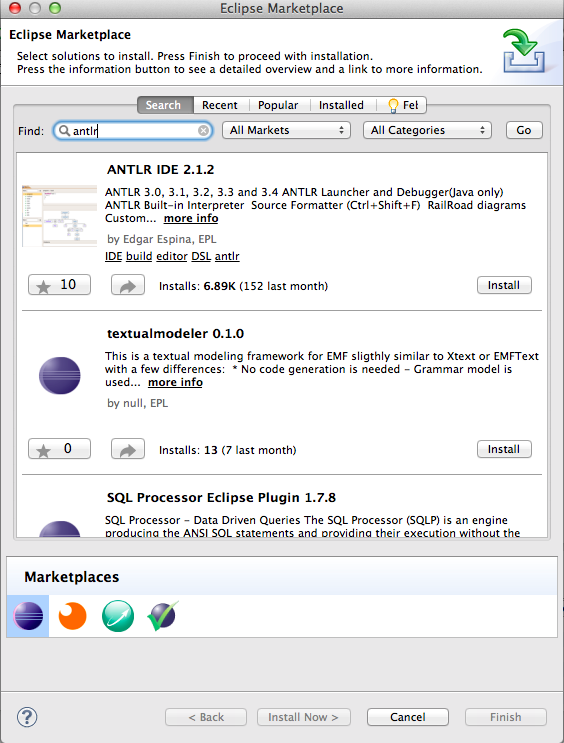
Task: Click the 'by null, EPL' text
Action: pos(137,403)
